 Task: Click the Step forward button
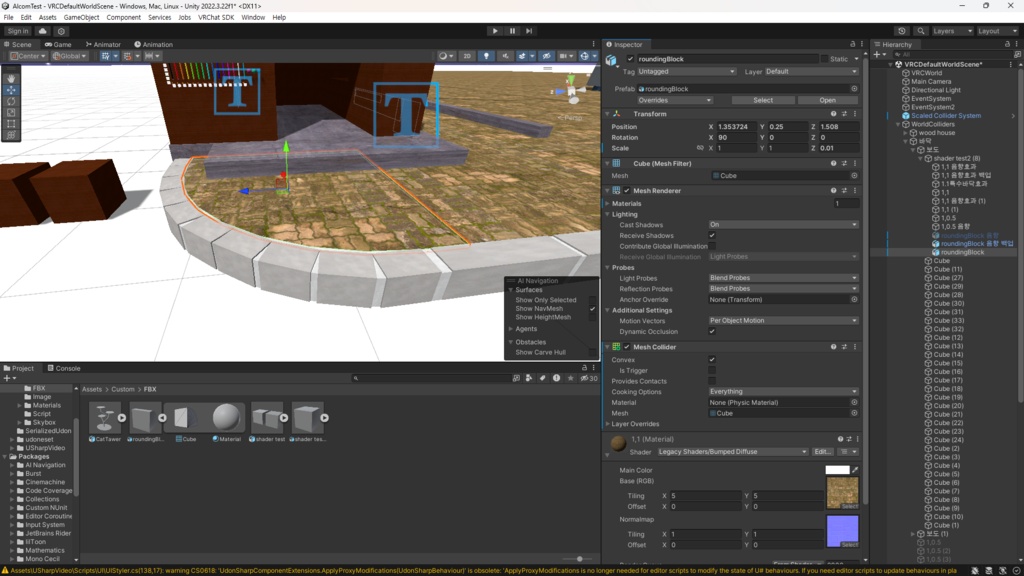click(529, 31)
